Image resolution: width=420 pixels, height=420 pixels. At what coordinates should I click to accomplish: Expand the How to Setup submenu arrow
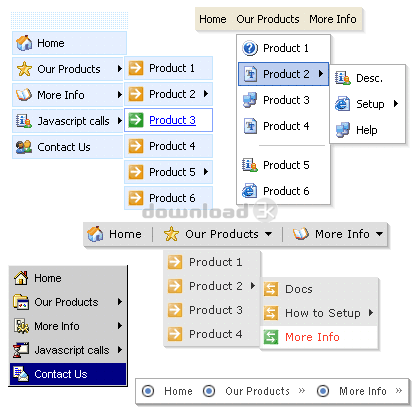371,313
